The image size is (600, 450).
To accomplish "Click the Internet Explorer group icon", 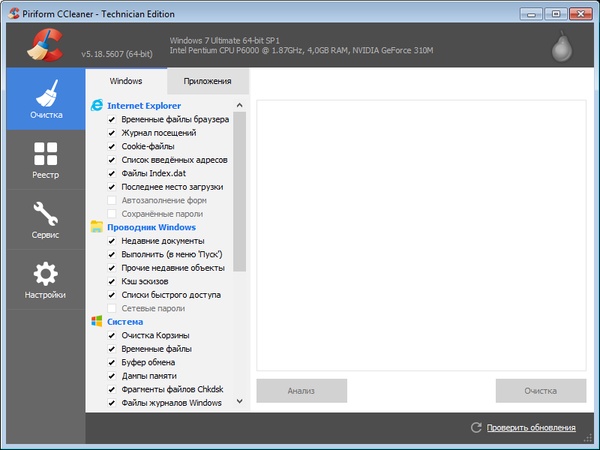I will pyautogui.click(x=97, y=105).
